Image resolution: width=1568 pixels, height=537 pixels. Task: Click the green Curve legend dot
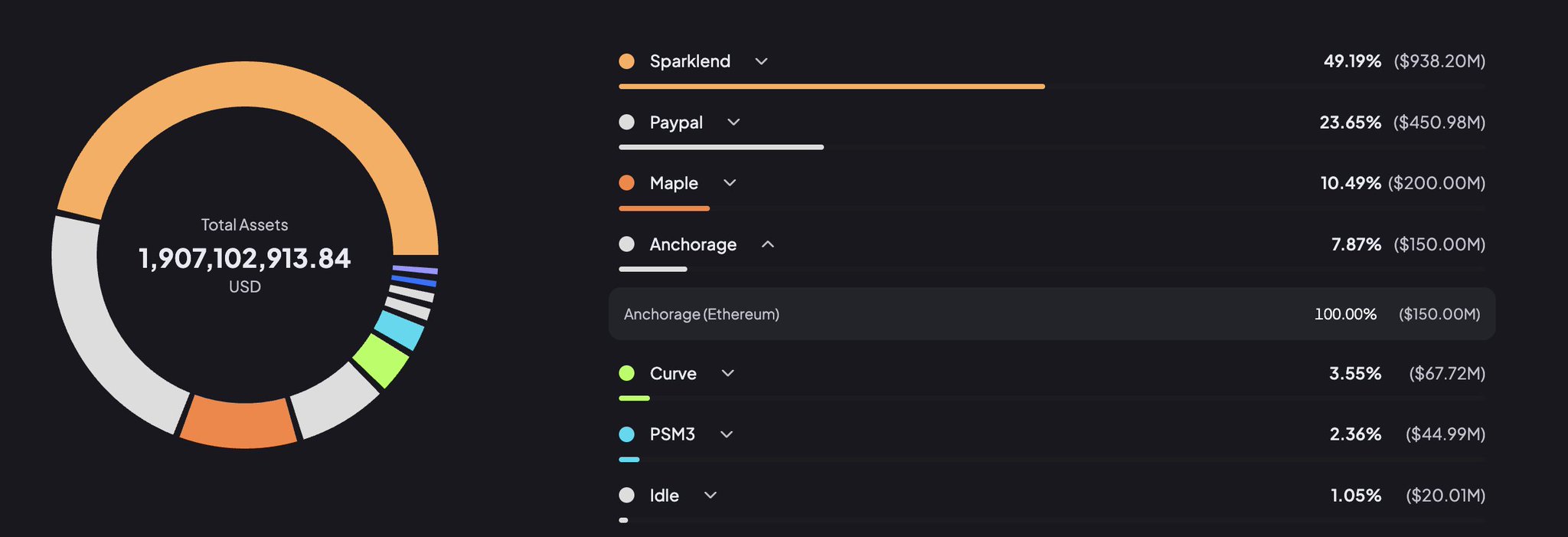[626, 373]
